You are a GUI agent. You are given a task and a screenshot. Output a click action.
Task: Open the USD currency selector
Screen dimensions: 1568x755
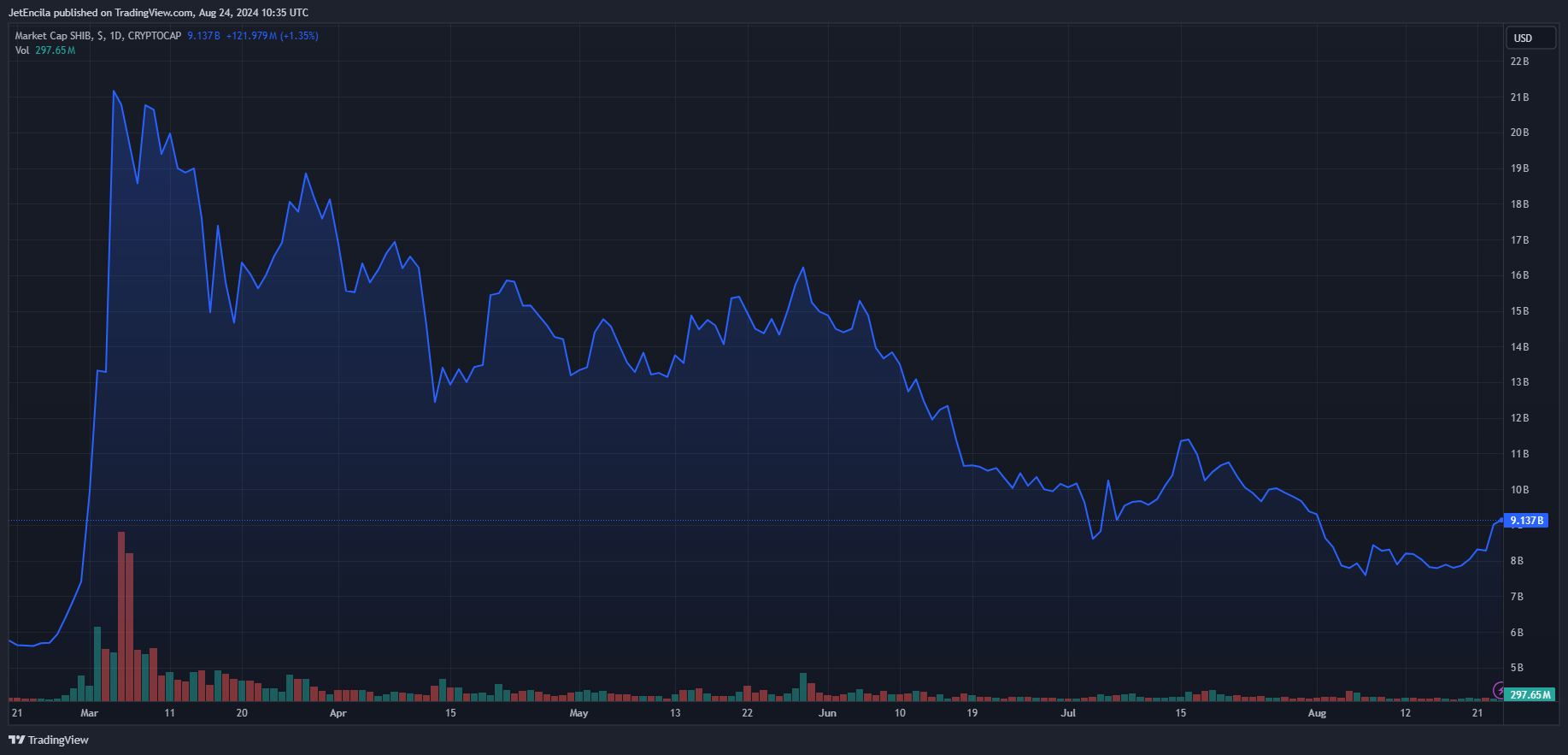[1530, 38]
